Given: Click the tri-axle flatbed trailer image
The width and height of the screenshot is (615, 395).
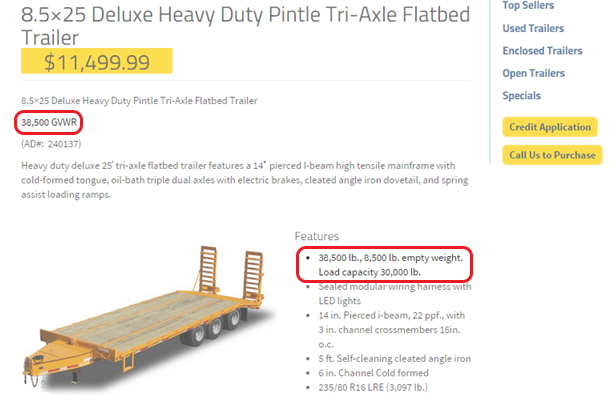Looking at the screenshot, I should coord(149,318).
